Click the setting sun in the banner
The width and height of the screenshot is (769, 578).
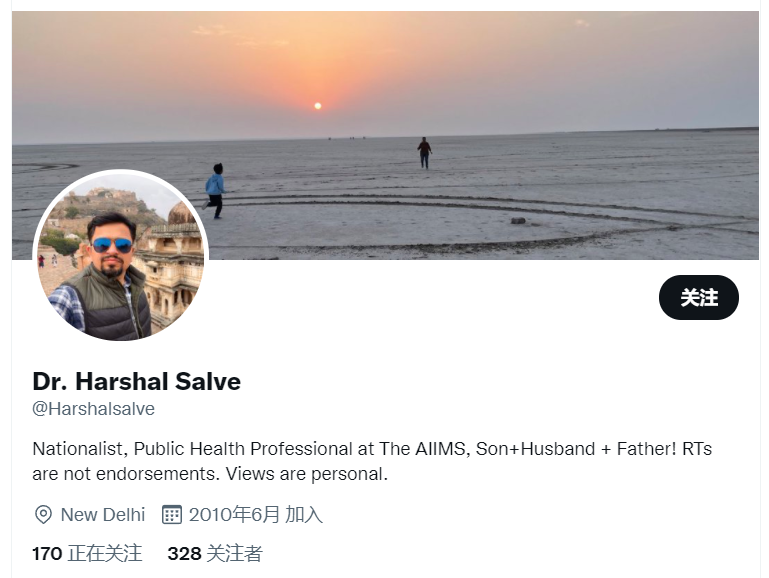coord(318,106)
